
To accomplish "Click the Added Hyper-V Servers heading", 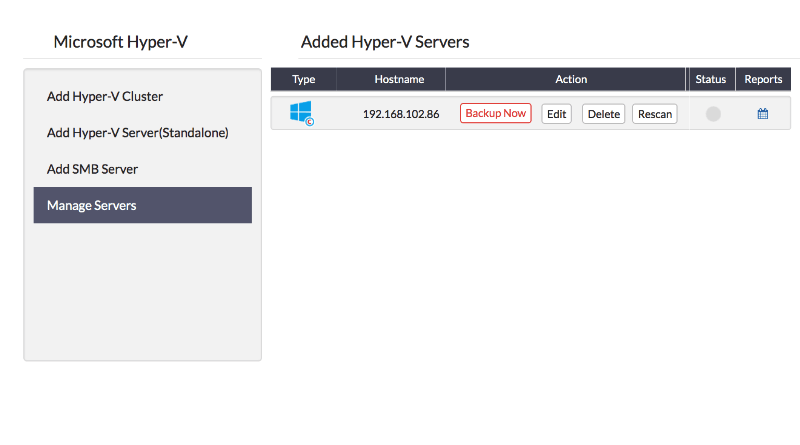I will [x=385, y=42].
